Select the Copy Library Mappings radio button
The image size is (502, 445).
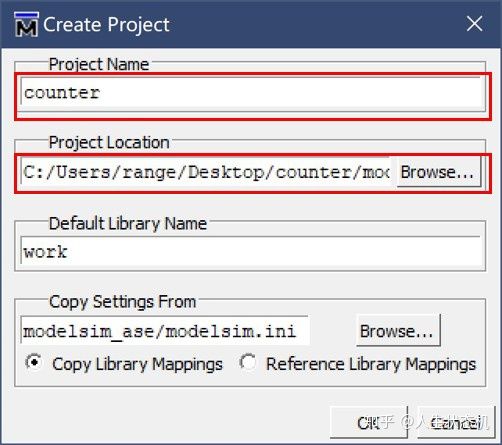click(34, 362)
